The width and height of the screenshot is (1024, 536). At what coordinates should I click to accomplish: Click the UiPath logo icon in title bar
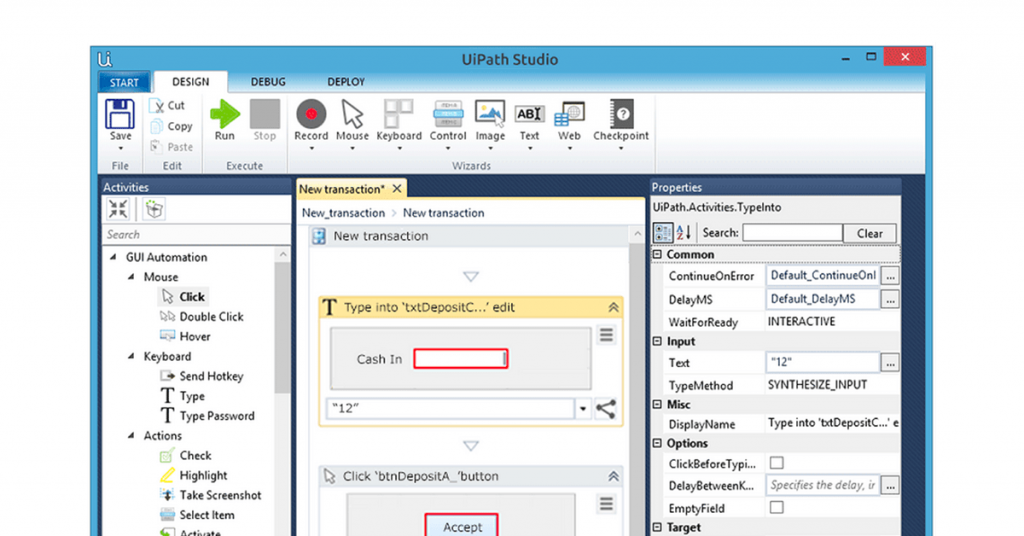tap(105, 59)
